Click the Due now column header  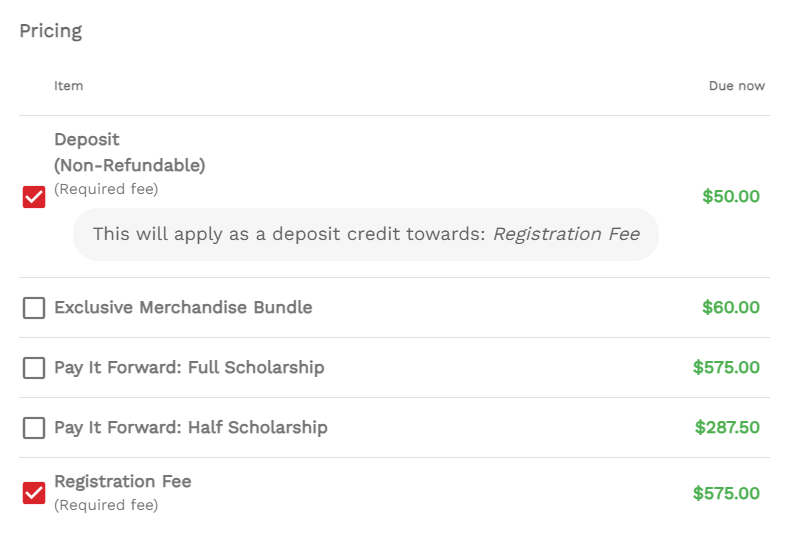pyautogui.click(x=737, y=86)
